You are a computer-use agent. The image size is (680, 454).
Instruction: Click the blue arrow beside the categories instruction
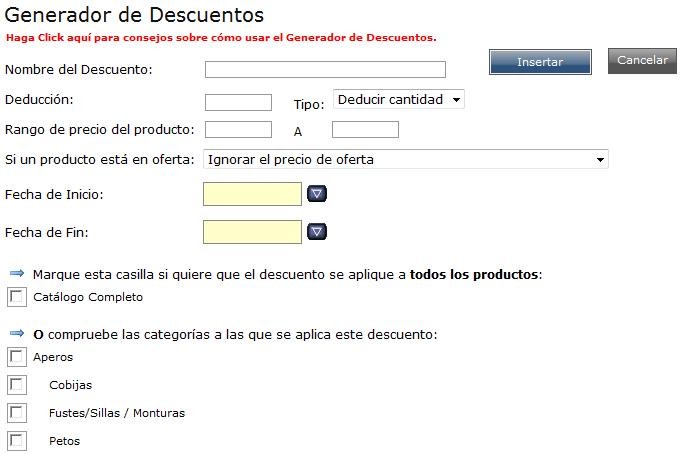point(16,333)
